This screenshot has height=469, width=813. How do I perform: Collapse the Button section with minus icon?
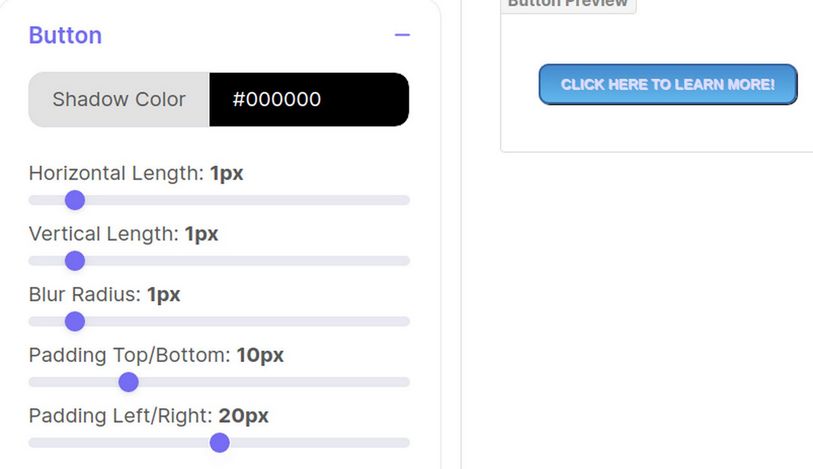coord(402,35)
